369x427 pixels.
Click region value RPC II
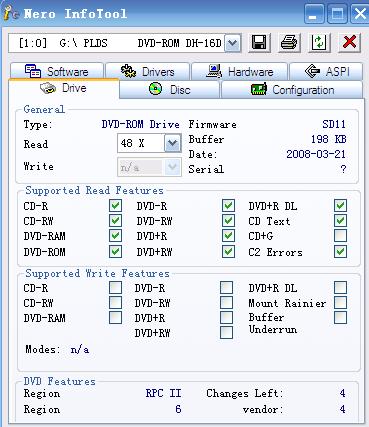point(163,394)
